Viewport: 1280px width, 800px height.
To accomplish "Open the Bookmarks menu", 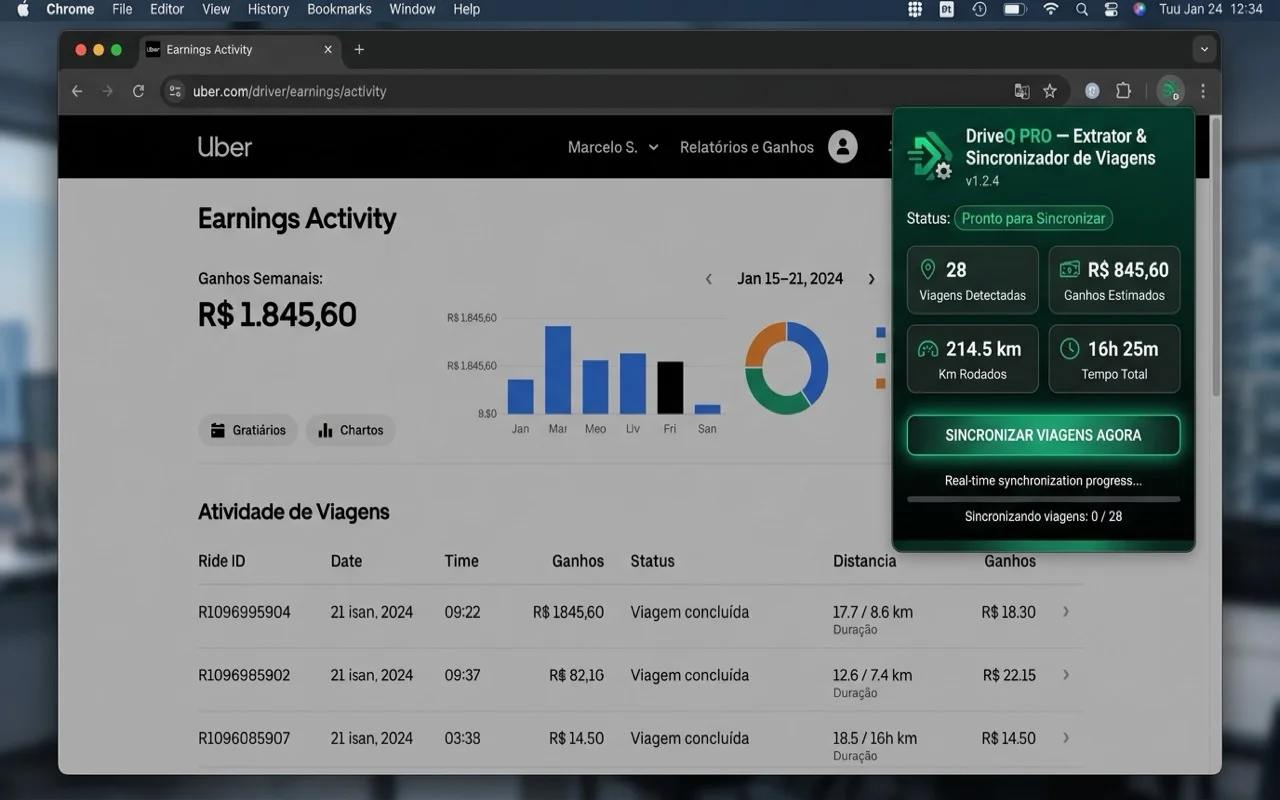I will click(339, 9).
